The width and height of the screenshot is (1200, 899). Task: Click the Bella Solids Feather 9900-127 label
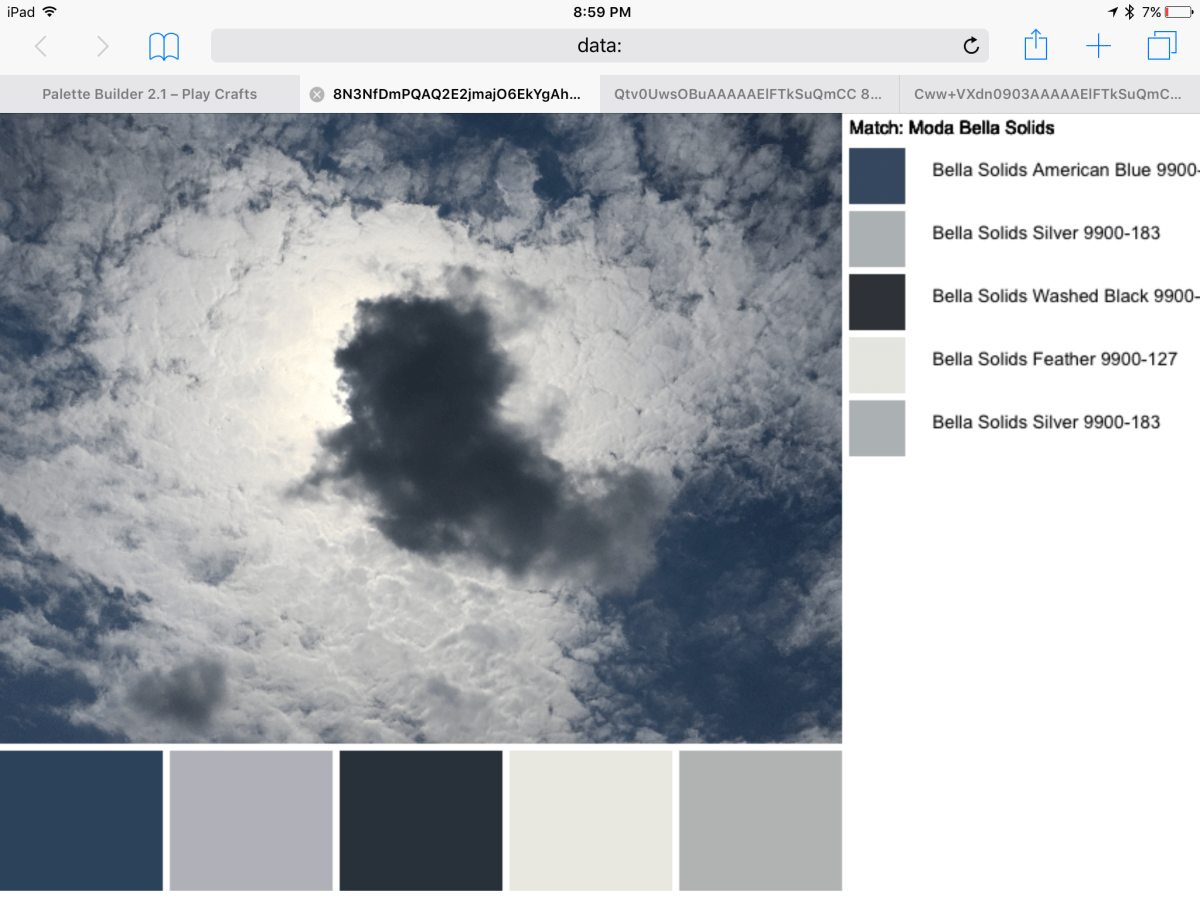[x=1054, y=359]
